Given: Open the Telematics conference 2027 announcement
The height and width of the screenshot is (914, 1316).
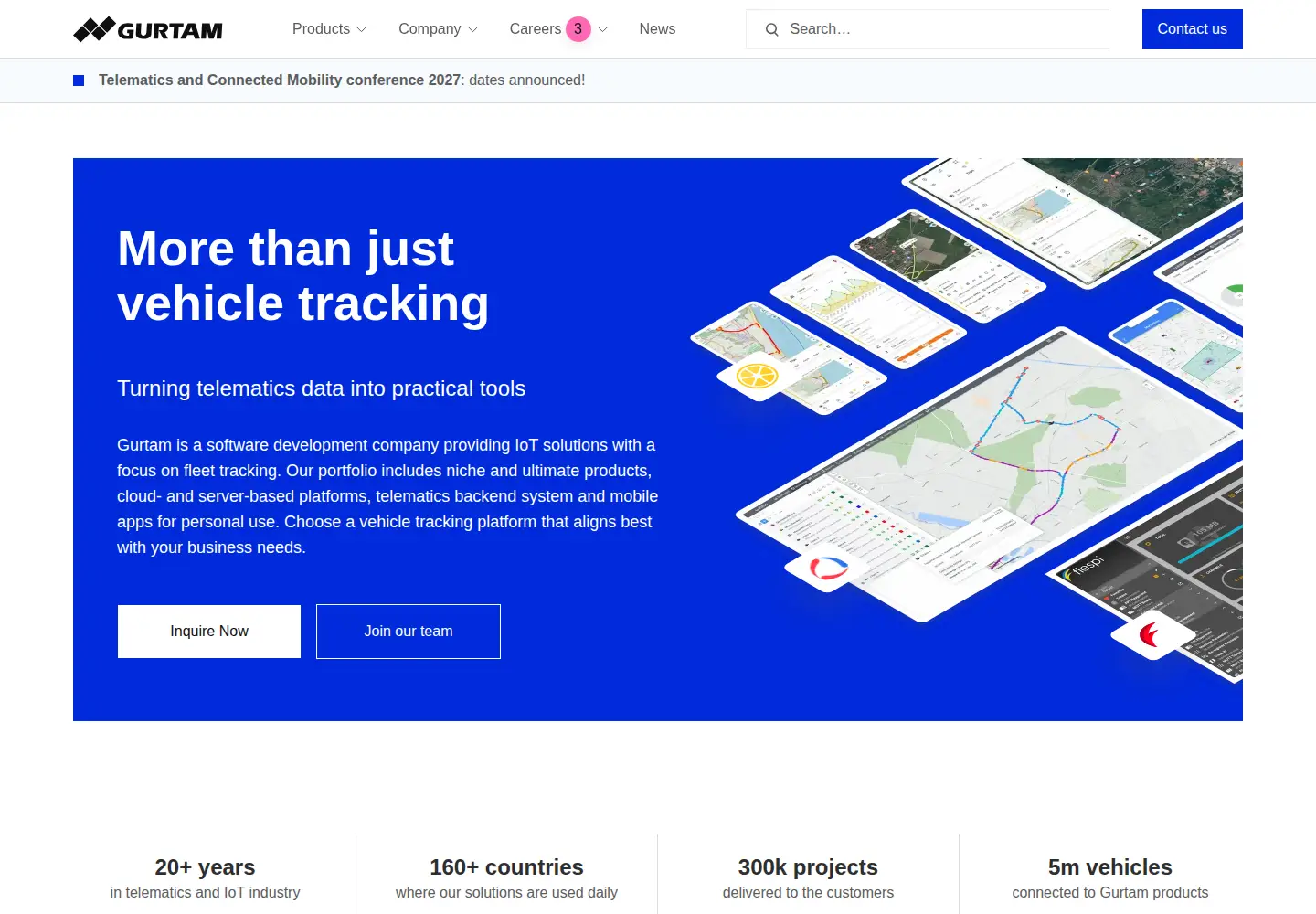Looking at the screenshot, I should (342, 80).
